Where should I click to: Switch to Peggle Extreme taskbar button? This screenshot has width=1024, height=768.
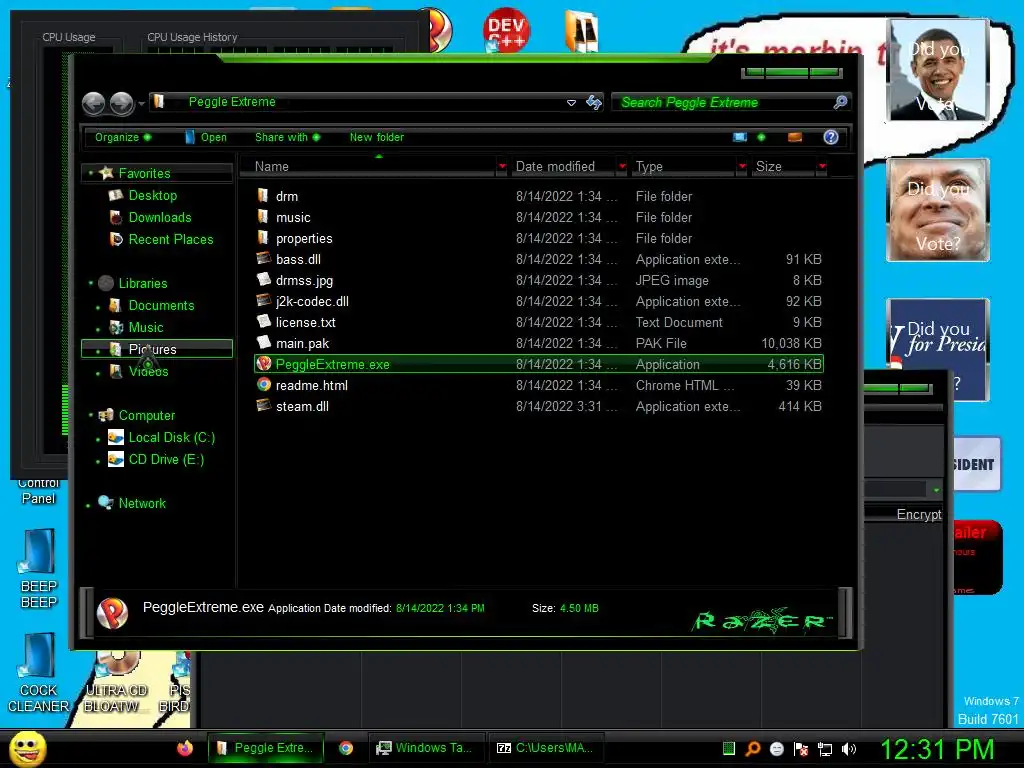click(266, 748)
